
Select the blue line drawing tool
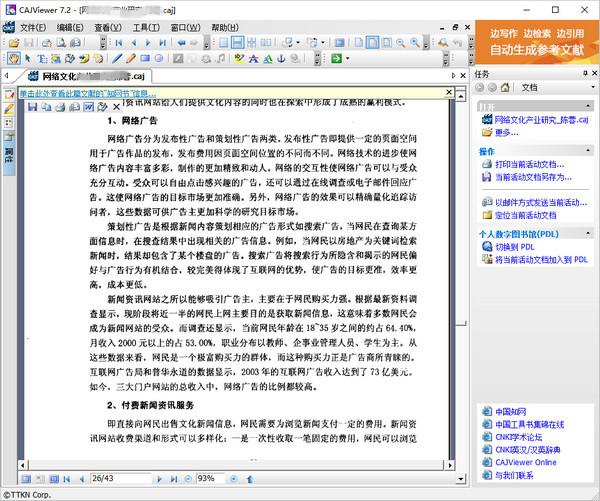click(117, 59)
